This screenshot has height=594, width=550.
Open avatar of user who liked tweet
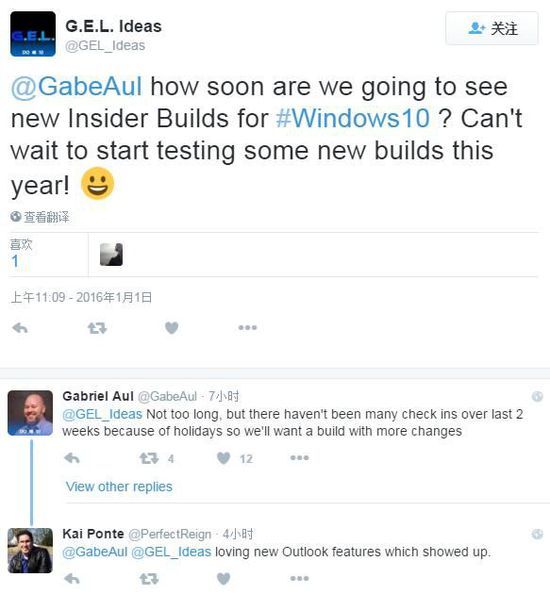point(111,255)
